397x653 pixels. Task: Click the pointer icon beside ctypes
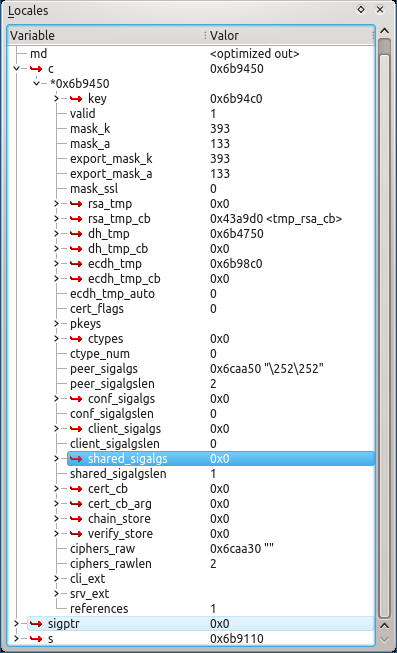click(76, 339)
